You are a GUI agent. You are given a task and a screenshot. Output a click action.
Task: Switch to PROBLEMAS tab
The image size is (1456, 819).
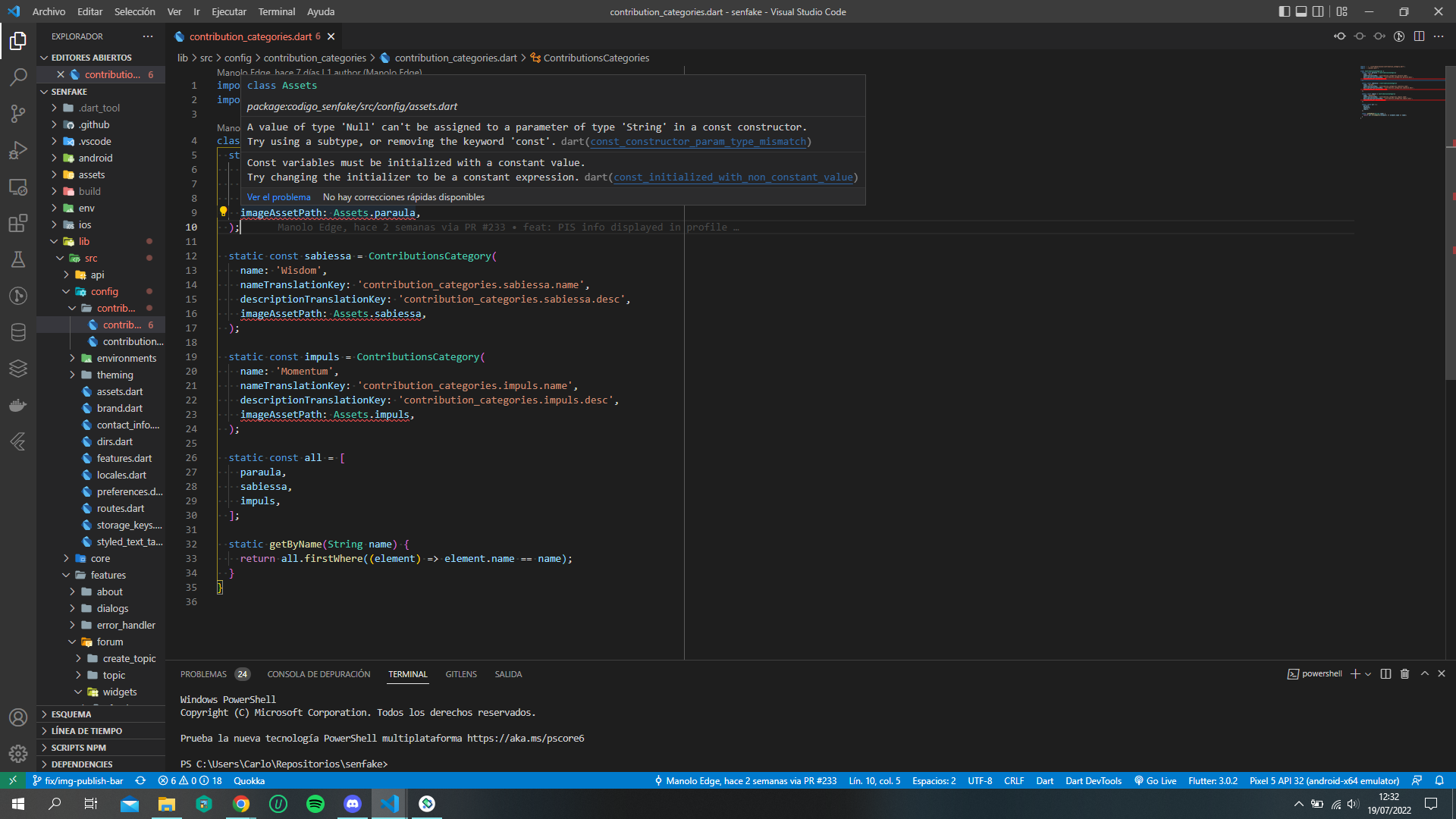[x=203, y=674]
